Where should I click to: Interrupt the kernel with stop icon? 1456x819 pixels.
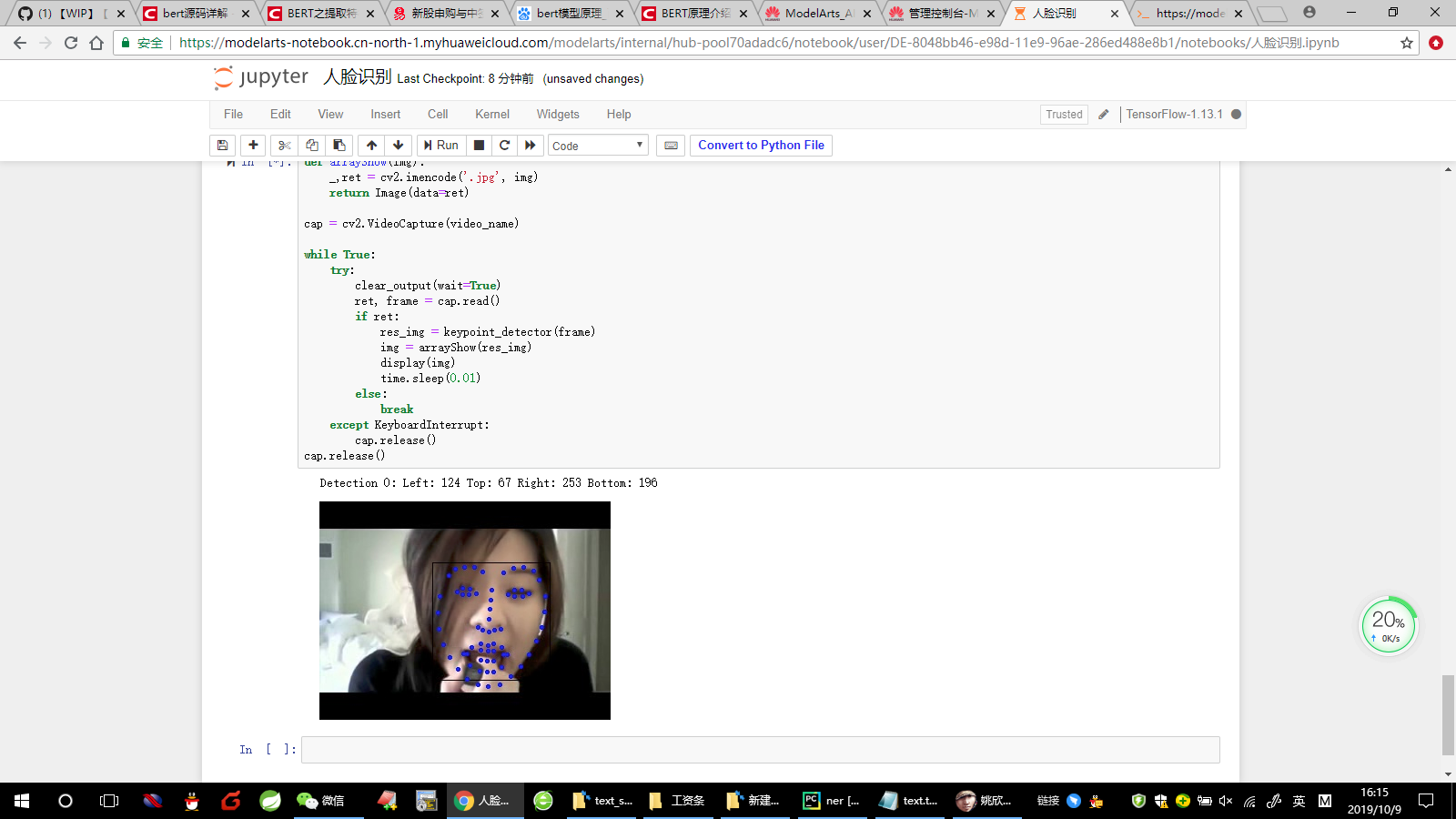(479, 146)
